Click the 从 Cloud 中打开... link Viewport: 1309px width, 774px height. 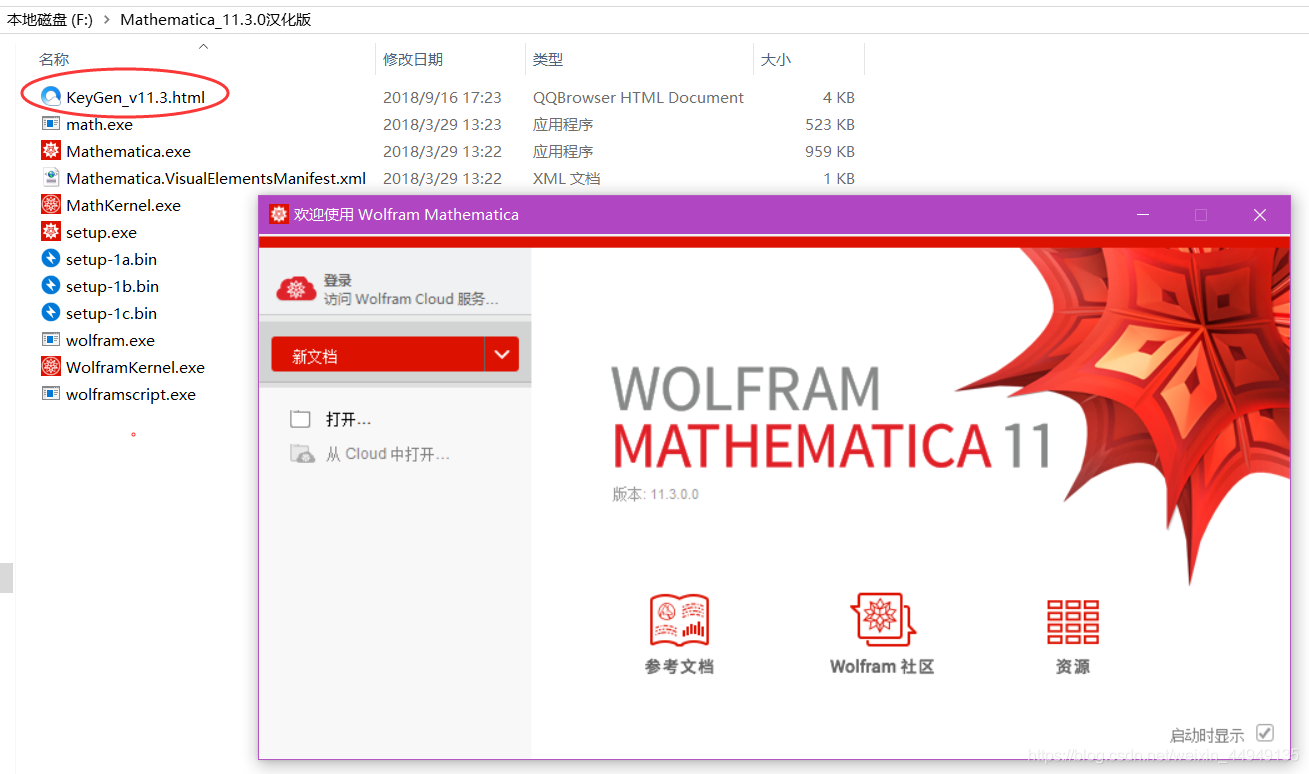[388, 454]
